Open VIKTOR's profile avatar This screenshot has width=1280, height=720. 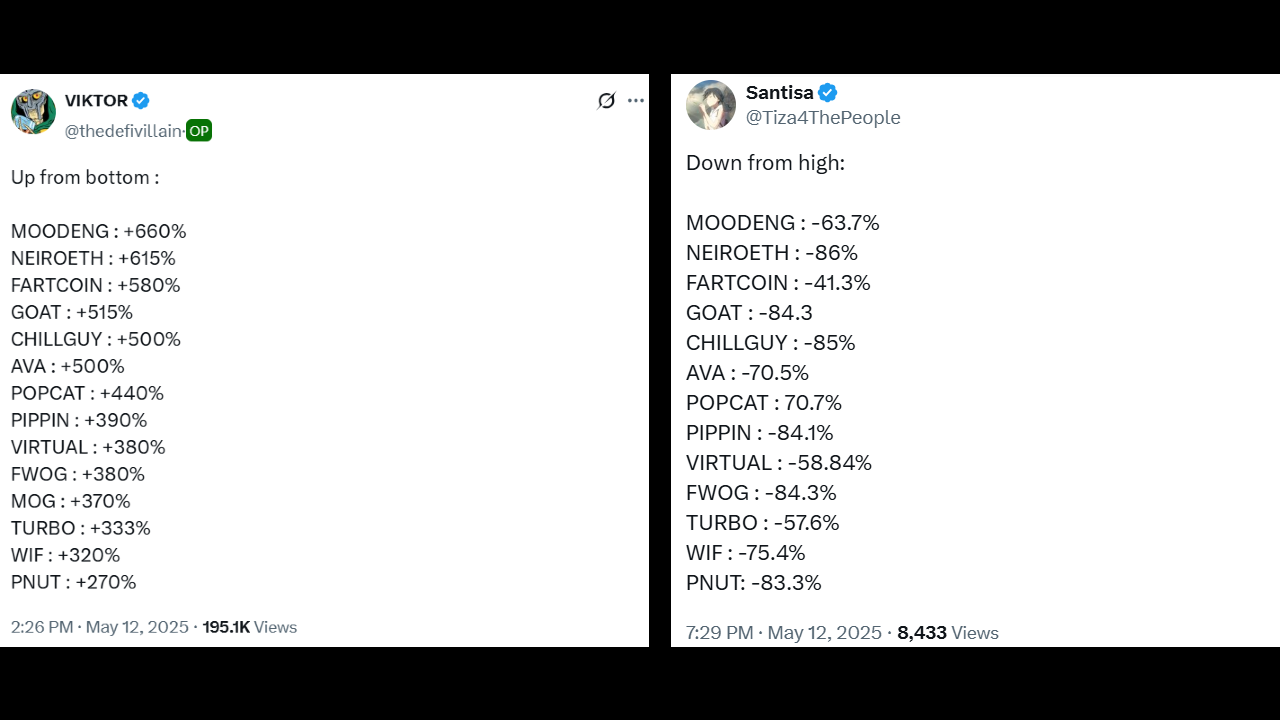point(33,111)
